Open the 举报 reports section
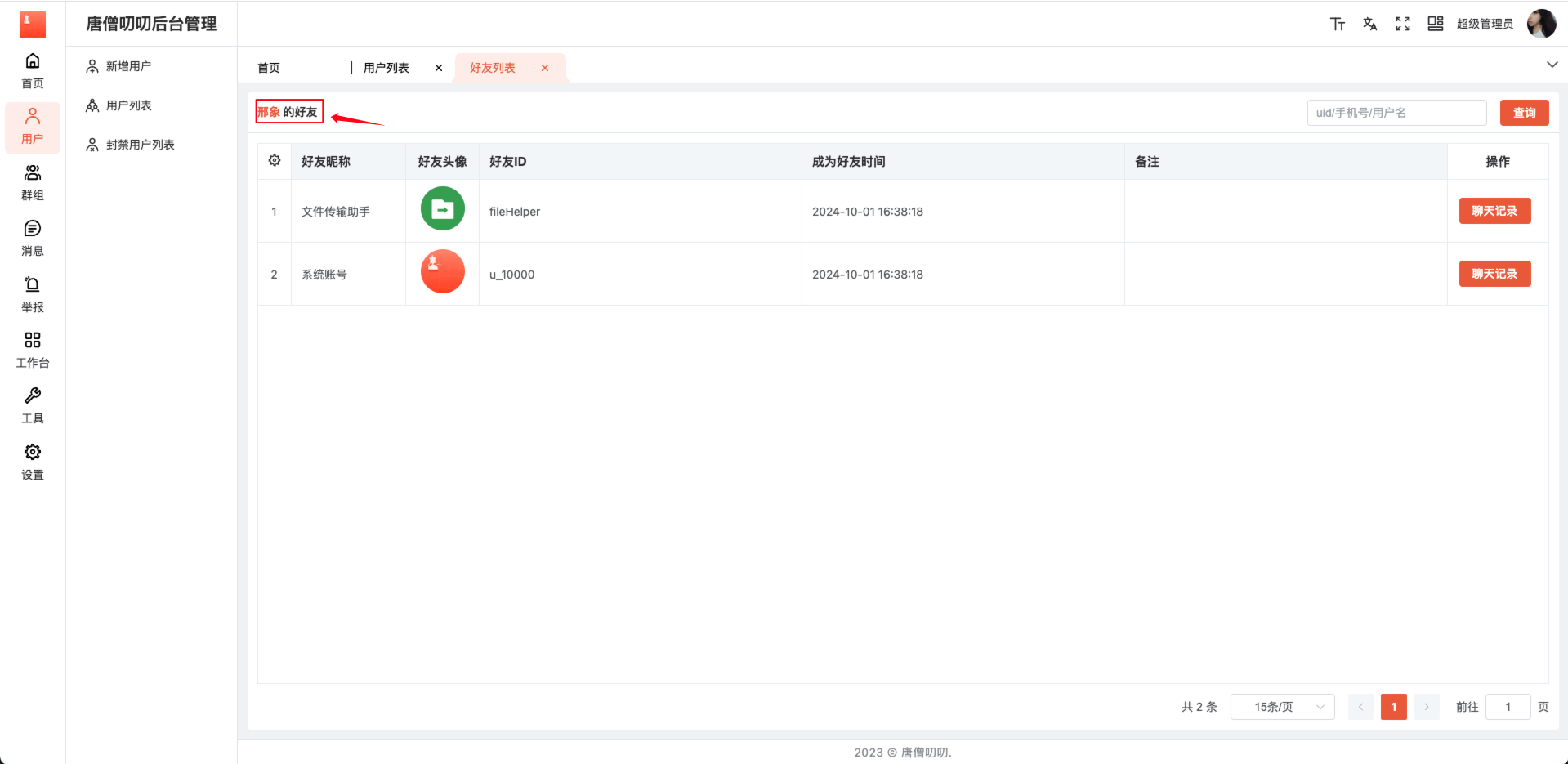Image resolution: width=1568 pixels, height=764 pixels. (33, 294)
